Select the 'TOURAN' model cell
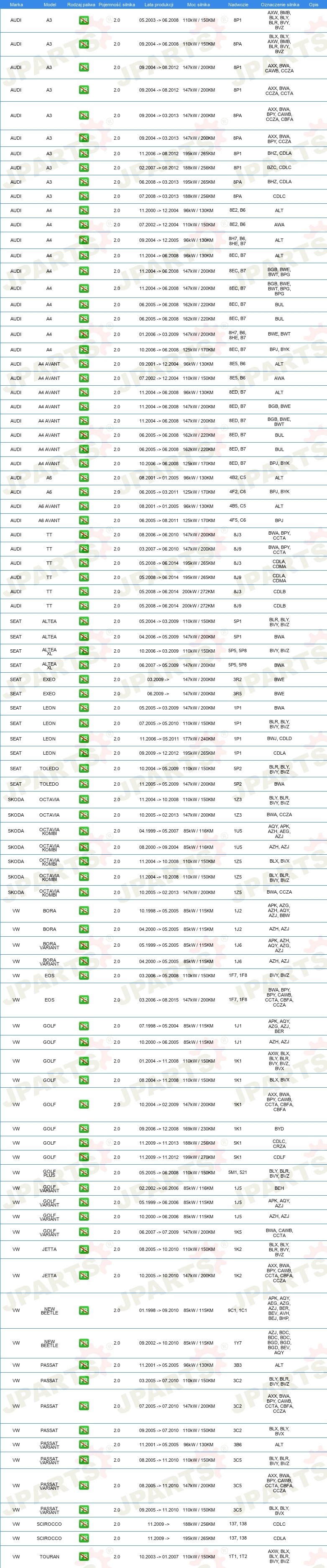The height and width of the screenshot is (1568, 327). 49,1556
